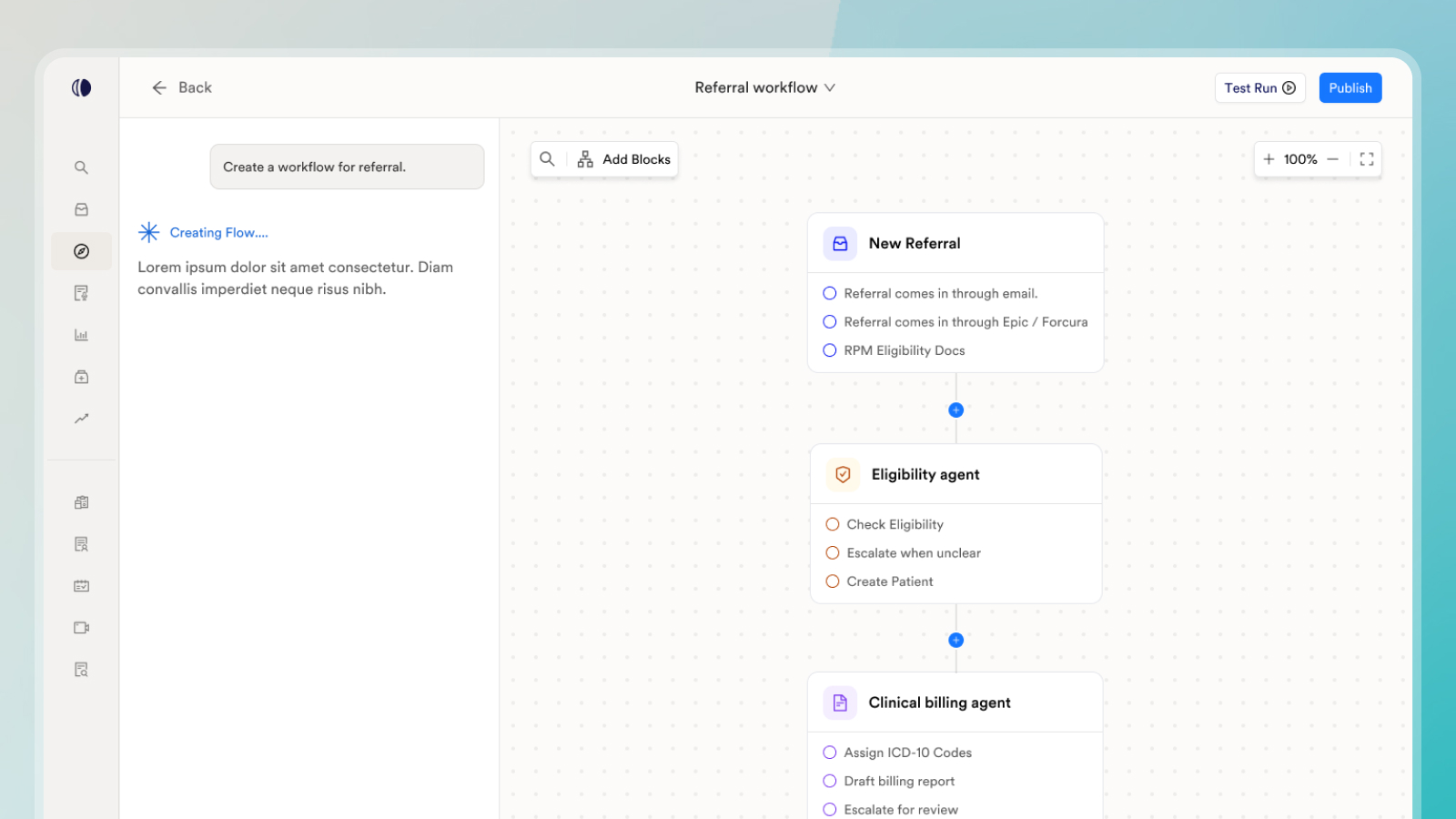Select 'Check Eligibility' option
This screenshot has height=819, width=1456.
click(x=885, y=524)
